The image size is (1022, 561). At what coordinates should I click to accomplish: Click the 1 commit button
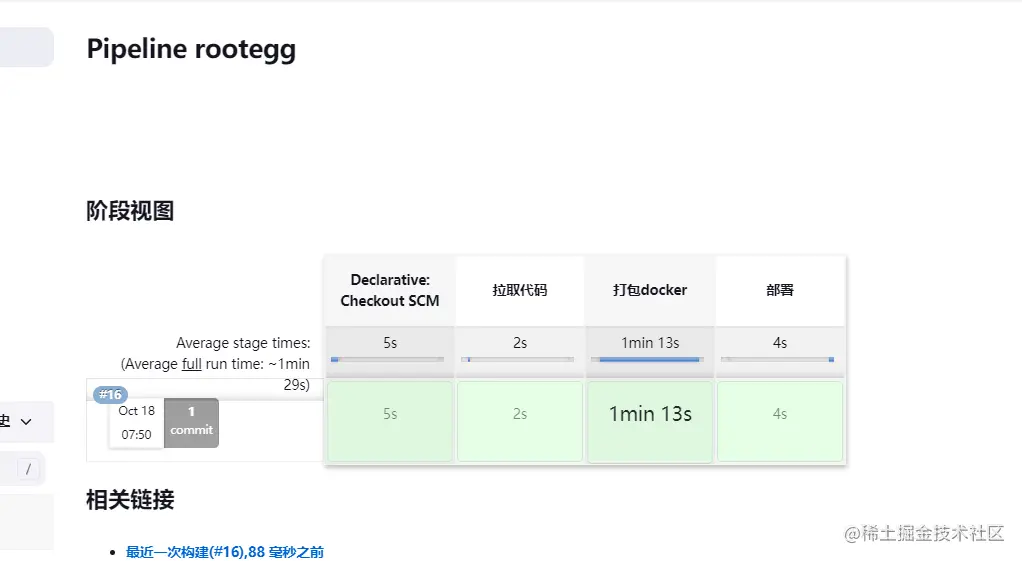[x=191, y=421]
